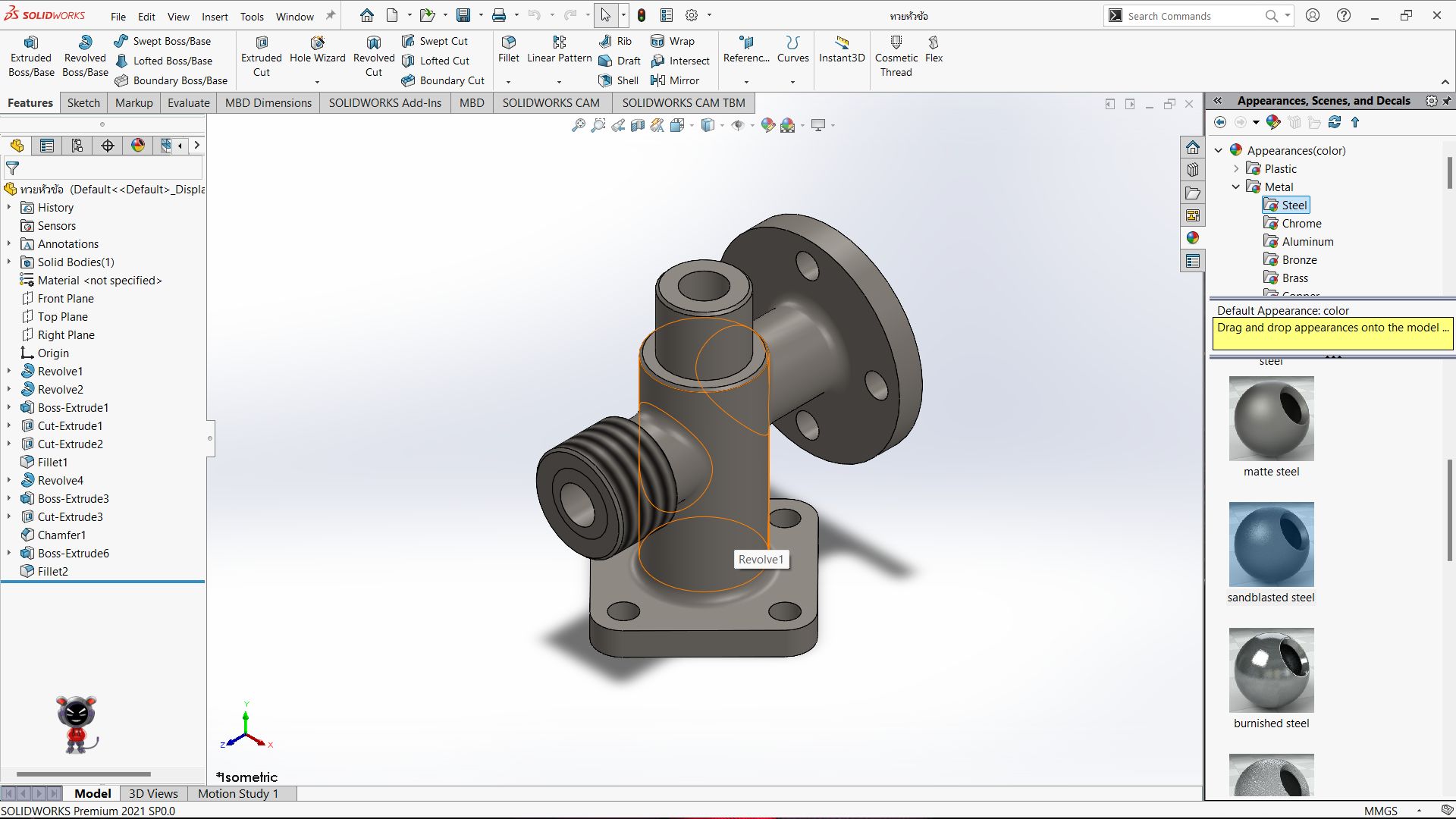Open the Instant3D tool
Image resolution: width=1456 pixels, height=819 pixels.
point(841,49)
